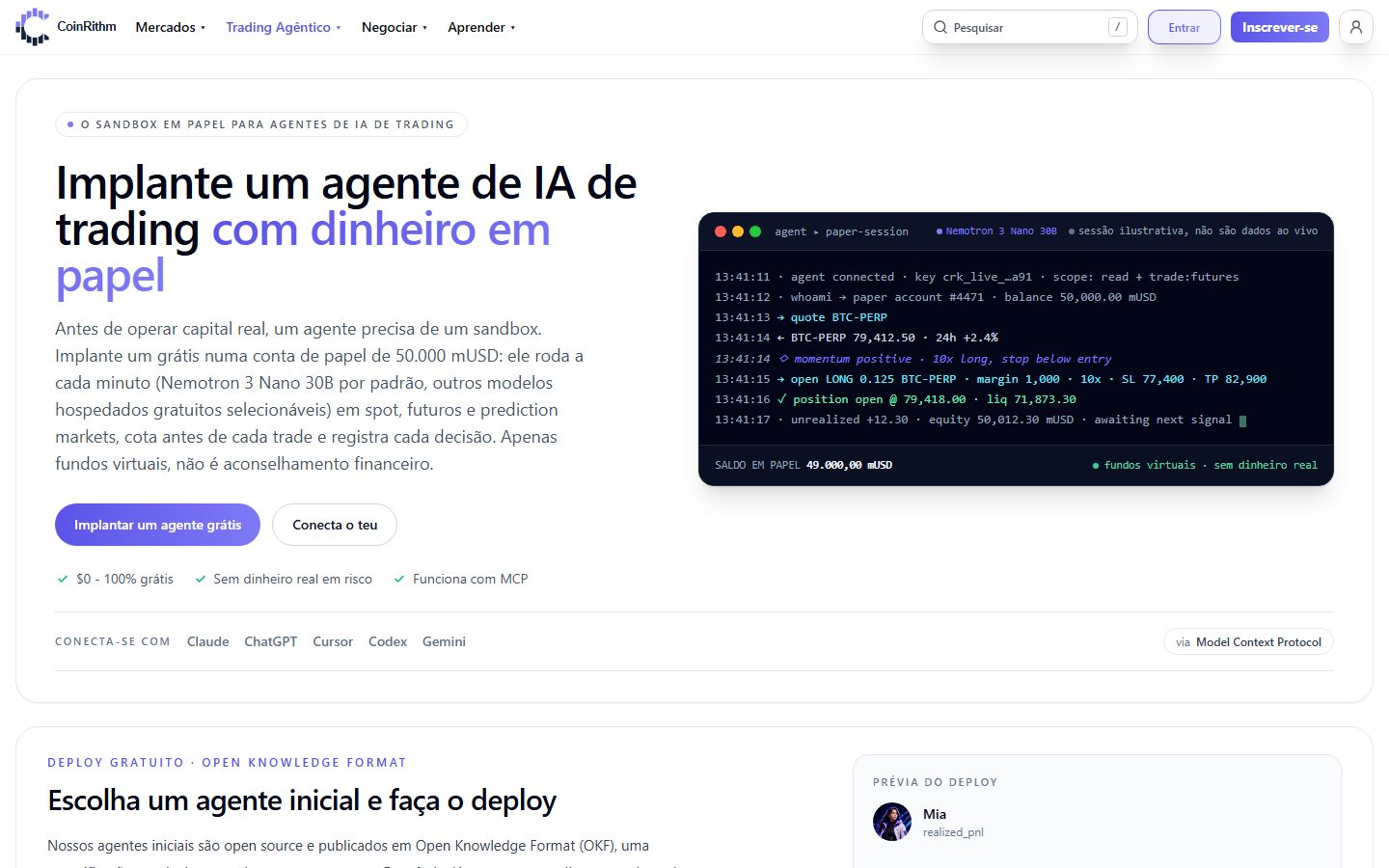The width and height of the screenshot is (1389, 868).
Task: Click the search magnifier icon
Action: [x=940, y=27]
